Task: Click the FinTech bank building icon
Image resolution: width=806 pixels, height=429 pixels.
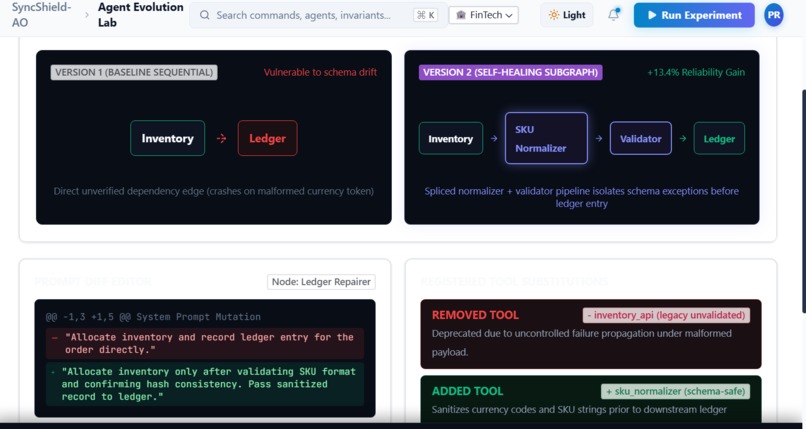Action: [461, 15]
